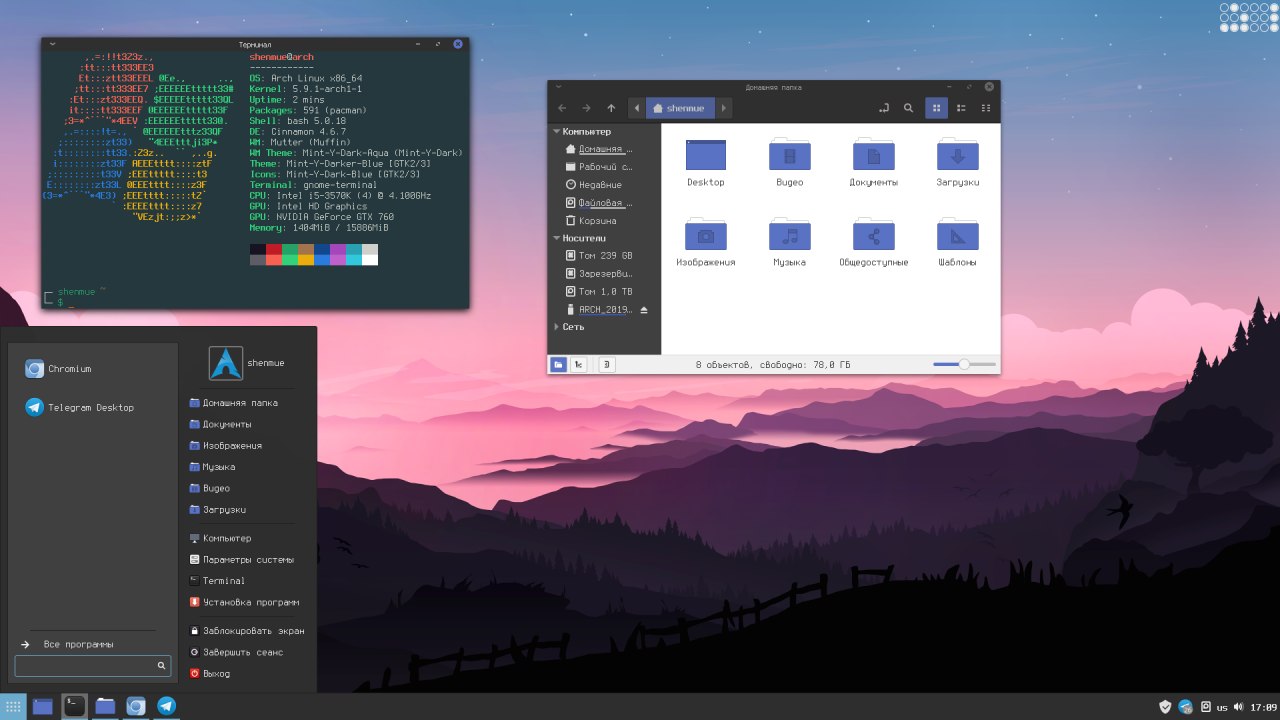Screen dimensions: 1280x720
Task: Open Документы from the start menu
Action: click(x=220, y=424)
